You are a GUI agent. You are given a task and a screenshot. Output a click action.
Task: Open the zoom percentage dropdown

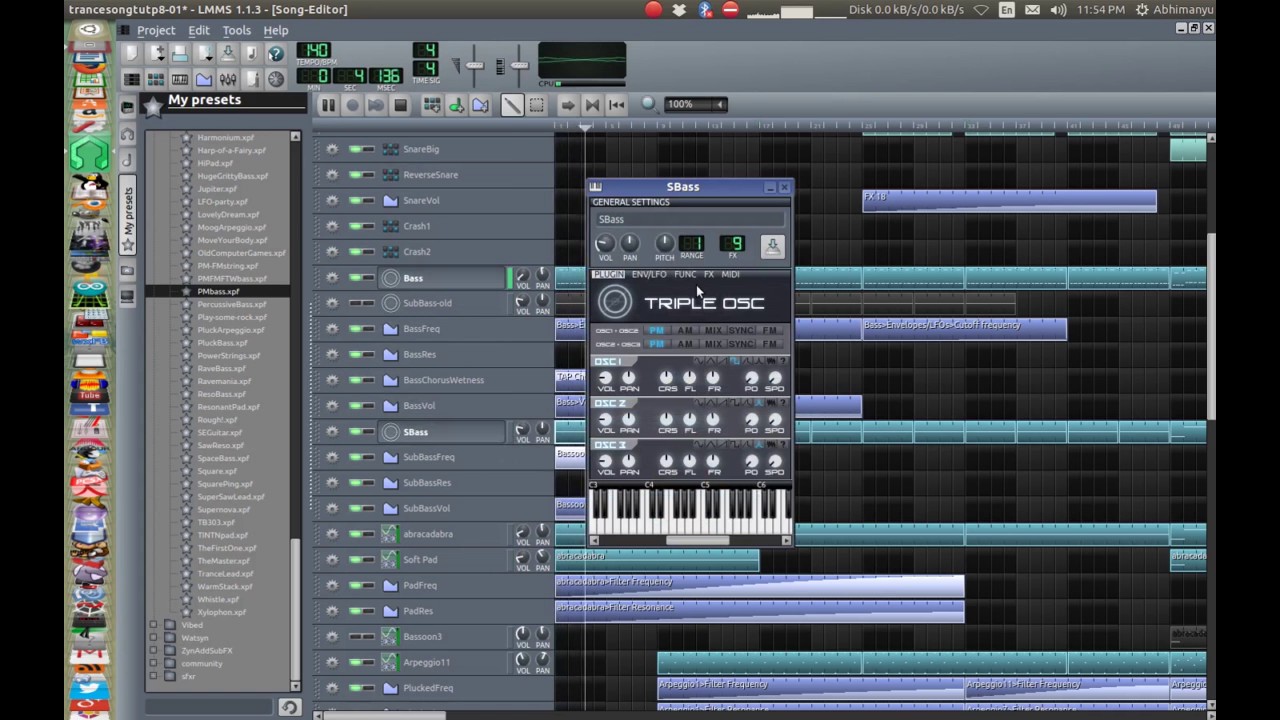696,104
